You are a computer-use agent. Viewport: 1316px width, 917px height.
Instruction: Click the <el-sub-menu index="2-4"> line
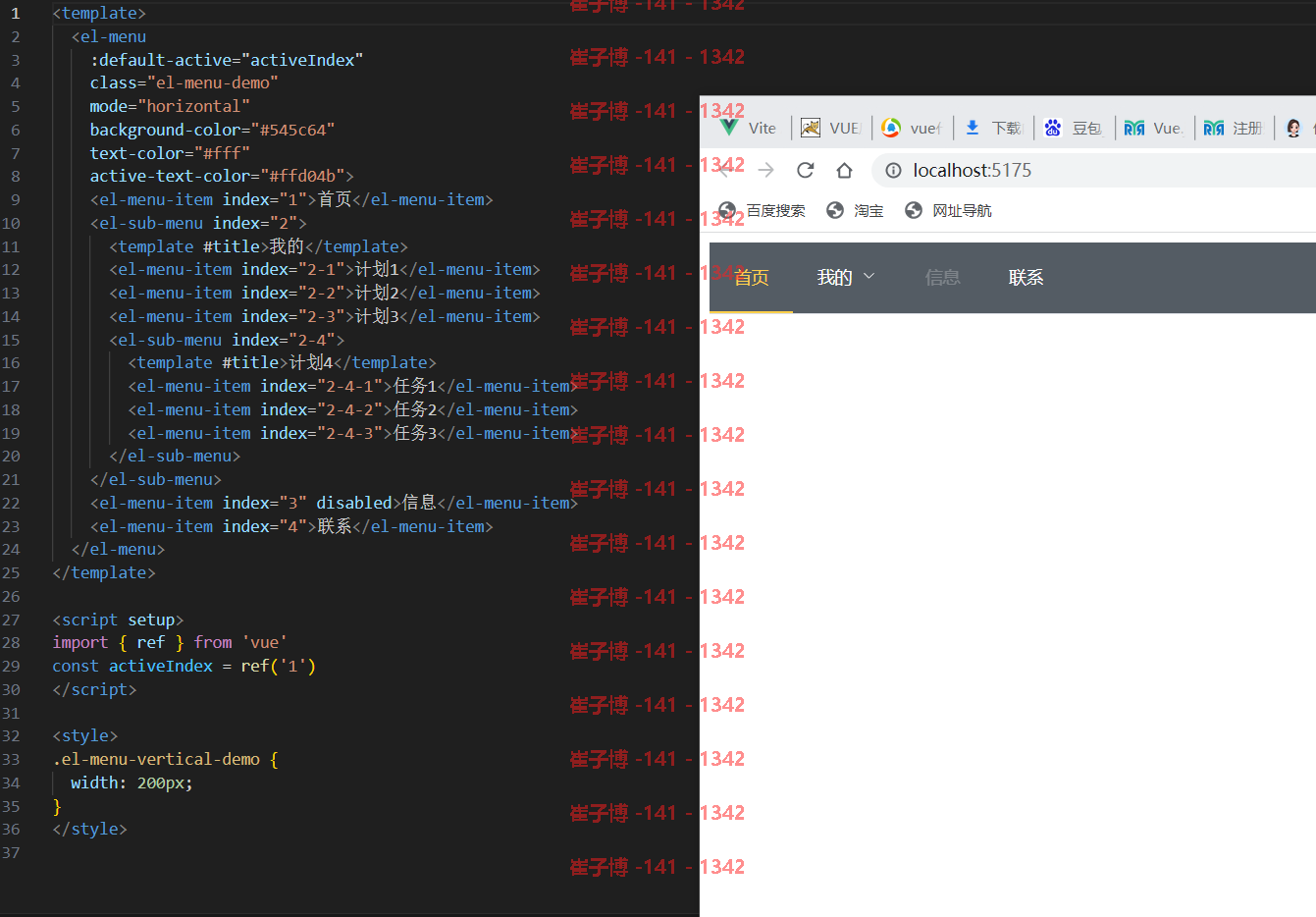click(227, 340)
